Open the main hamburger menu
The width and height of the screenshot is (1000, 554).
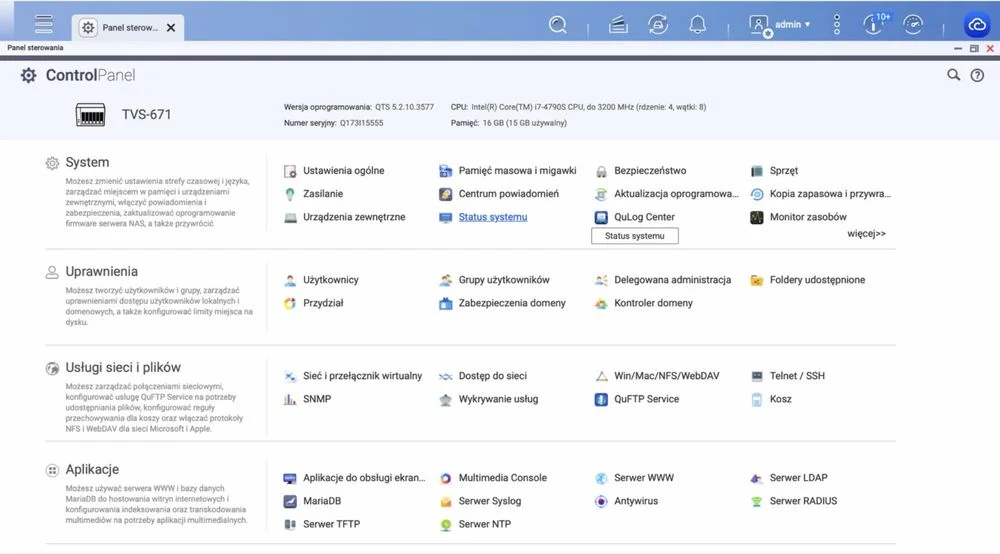point(44,24)
